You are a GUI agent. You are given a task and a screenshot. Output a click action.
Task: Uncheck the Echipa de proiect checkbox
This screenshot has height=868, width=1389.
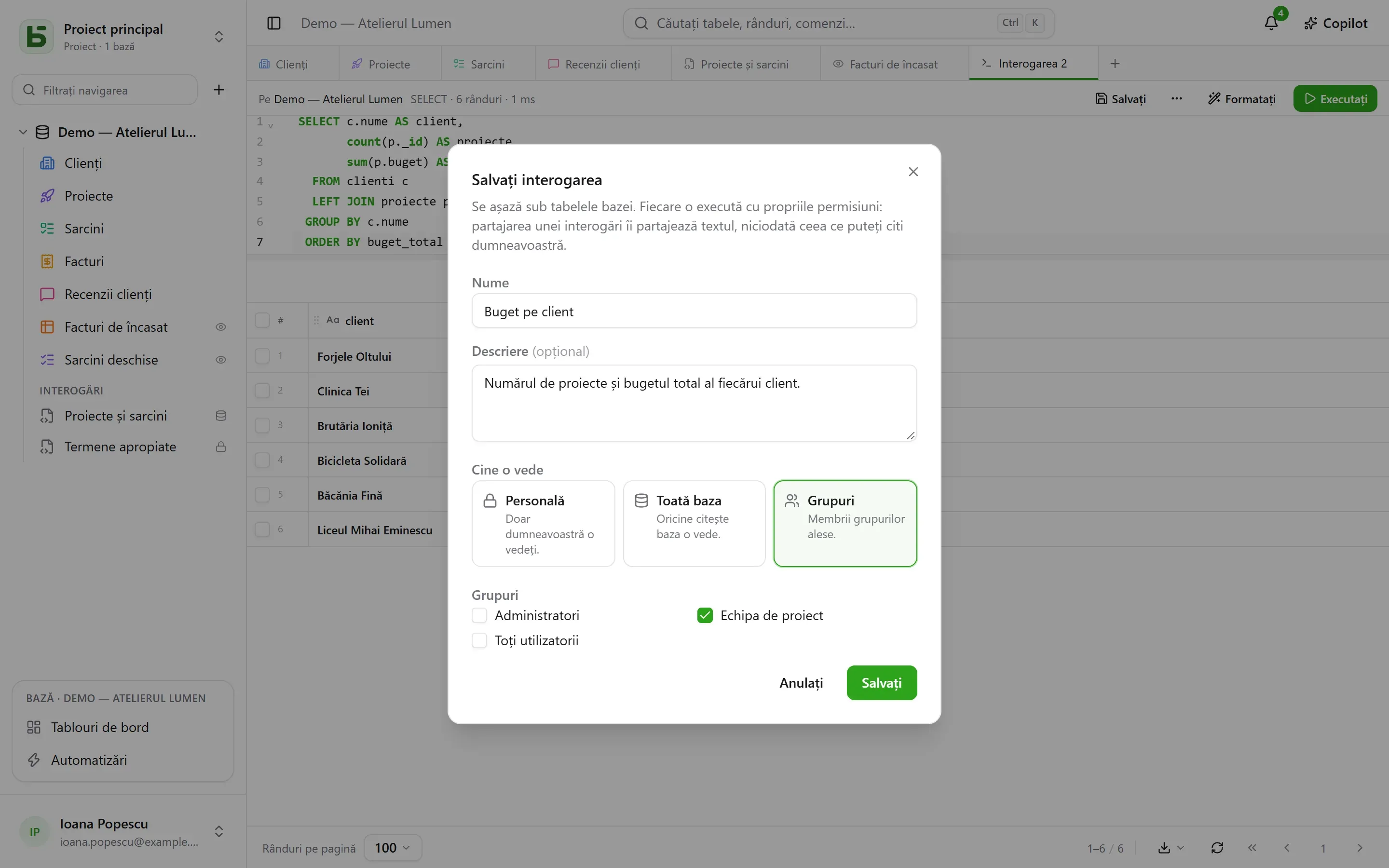point(705,615)
